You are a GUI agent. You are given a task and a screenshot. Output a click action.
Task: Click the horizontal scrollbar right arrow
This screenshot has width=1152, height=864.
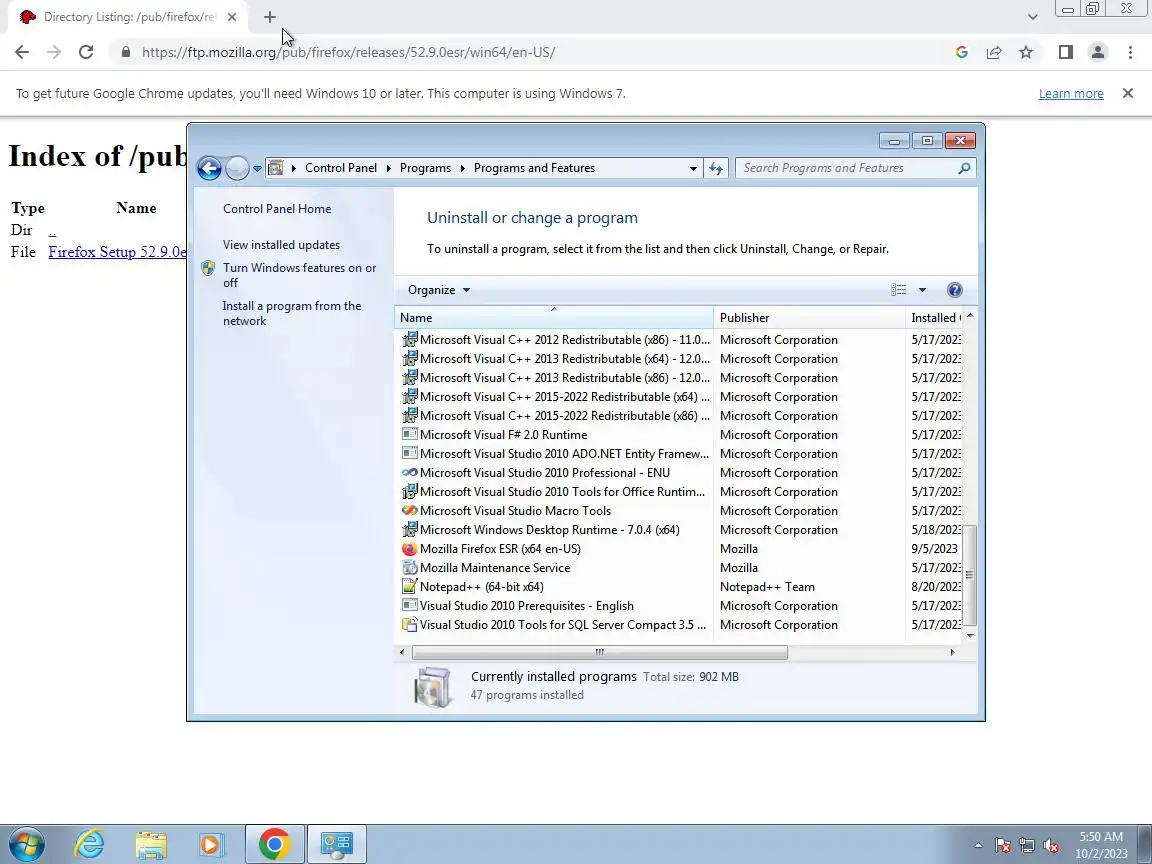tap(953, 652)
